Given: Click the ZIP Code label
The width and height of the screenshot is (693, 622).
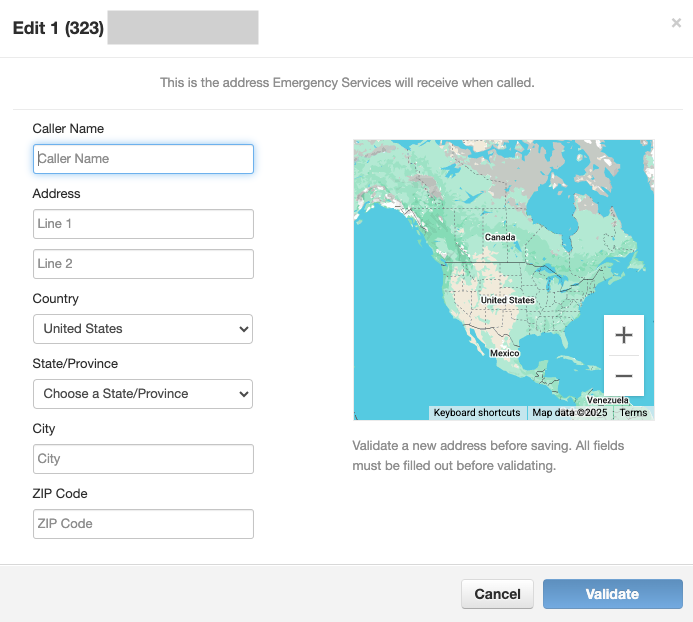Looking at the screenshot, I should pos(61,494).
